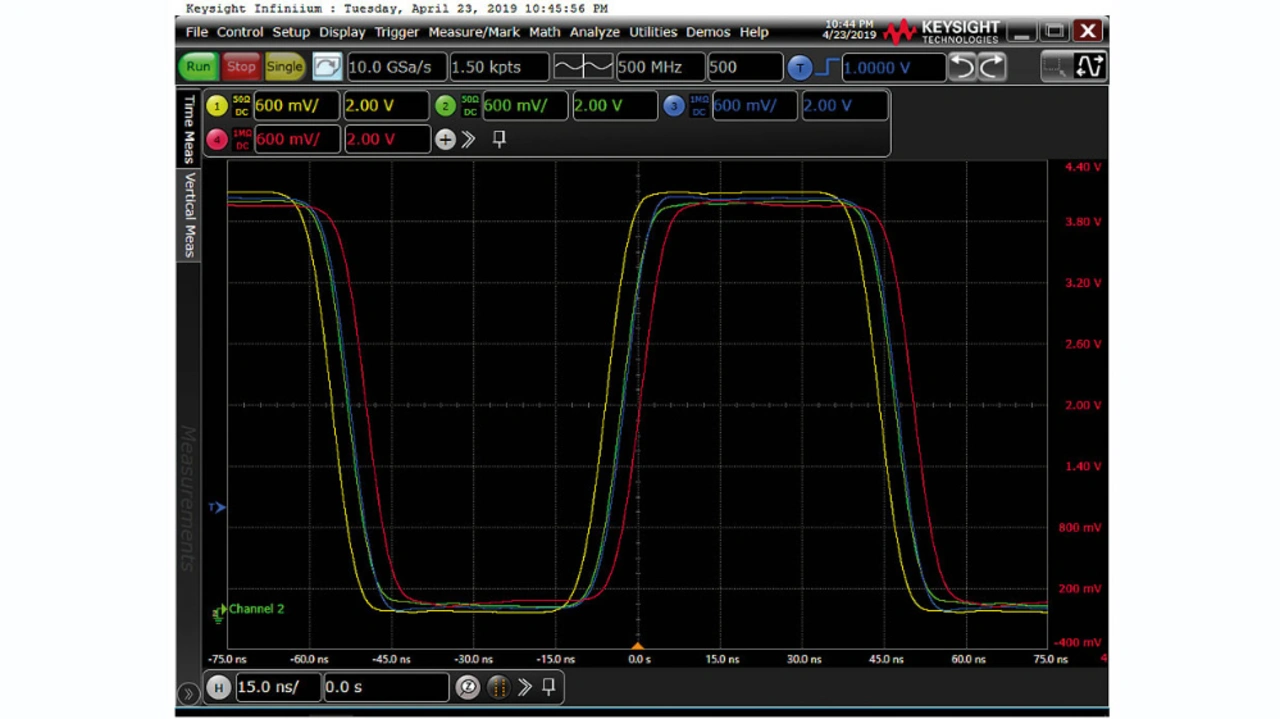Expand the bottom-left results panel chevron
This screenshot has width=1280, height=719.
[x=188, y=693]
